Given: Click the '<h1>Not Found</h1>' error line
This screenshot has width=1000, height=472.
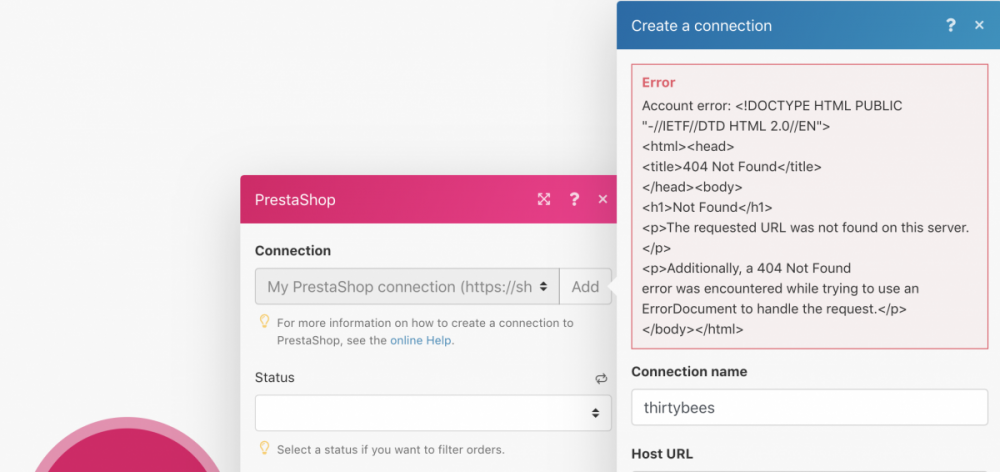Looking at the screenshot, I should point(707,207).
